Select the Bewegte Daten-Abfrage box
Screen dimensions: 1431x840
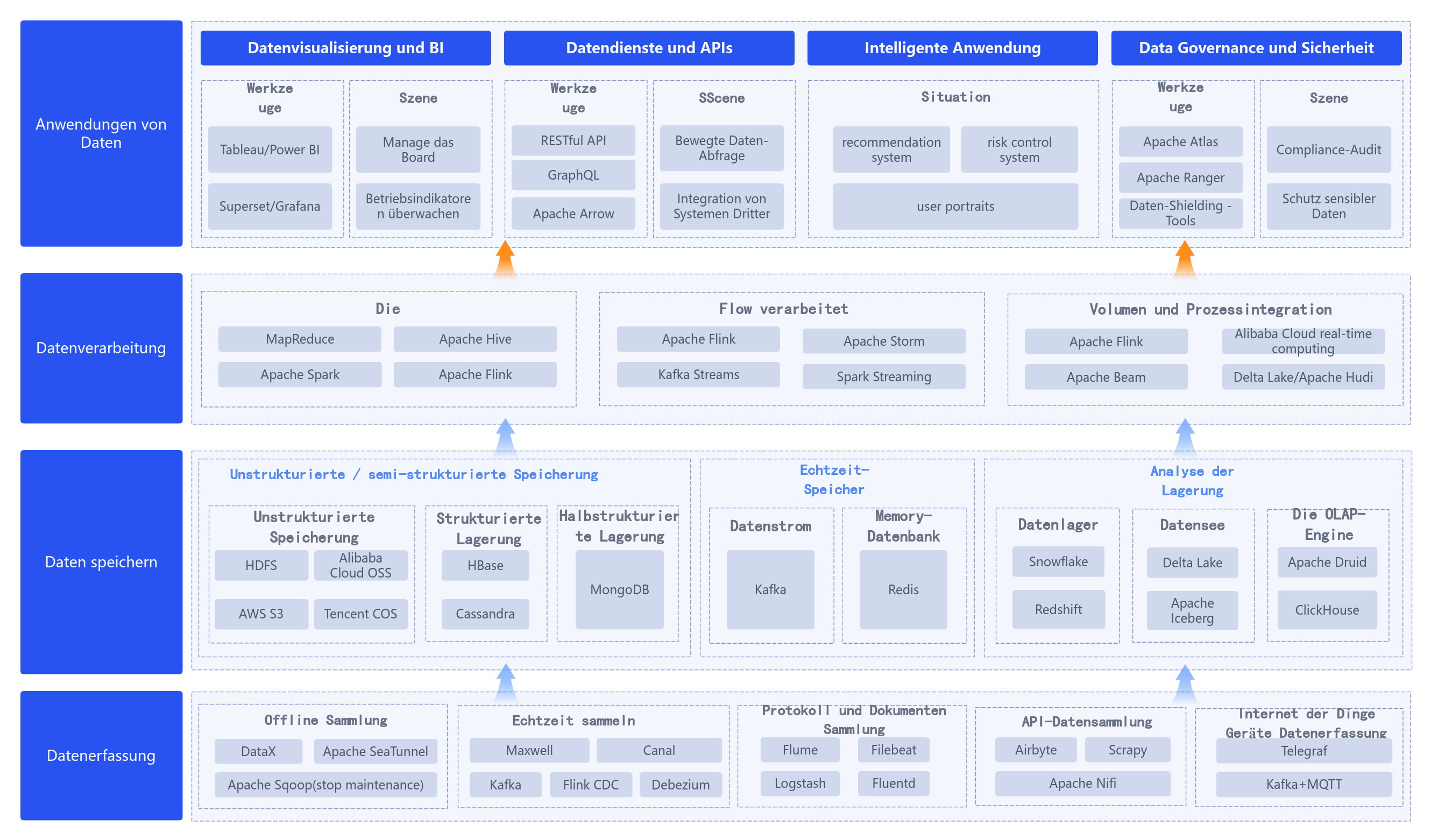tap(721, 148)
